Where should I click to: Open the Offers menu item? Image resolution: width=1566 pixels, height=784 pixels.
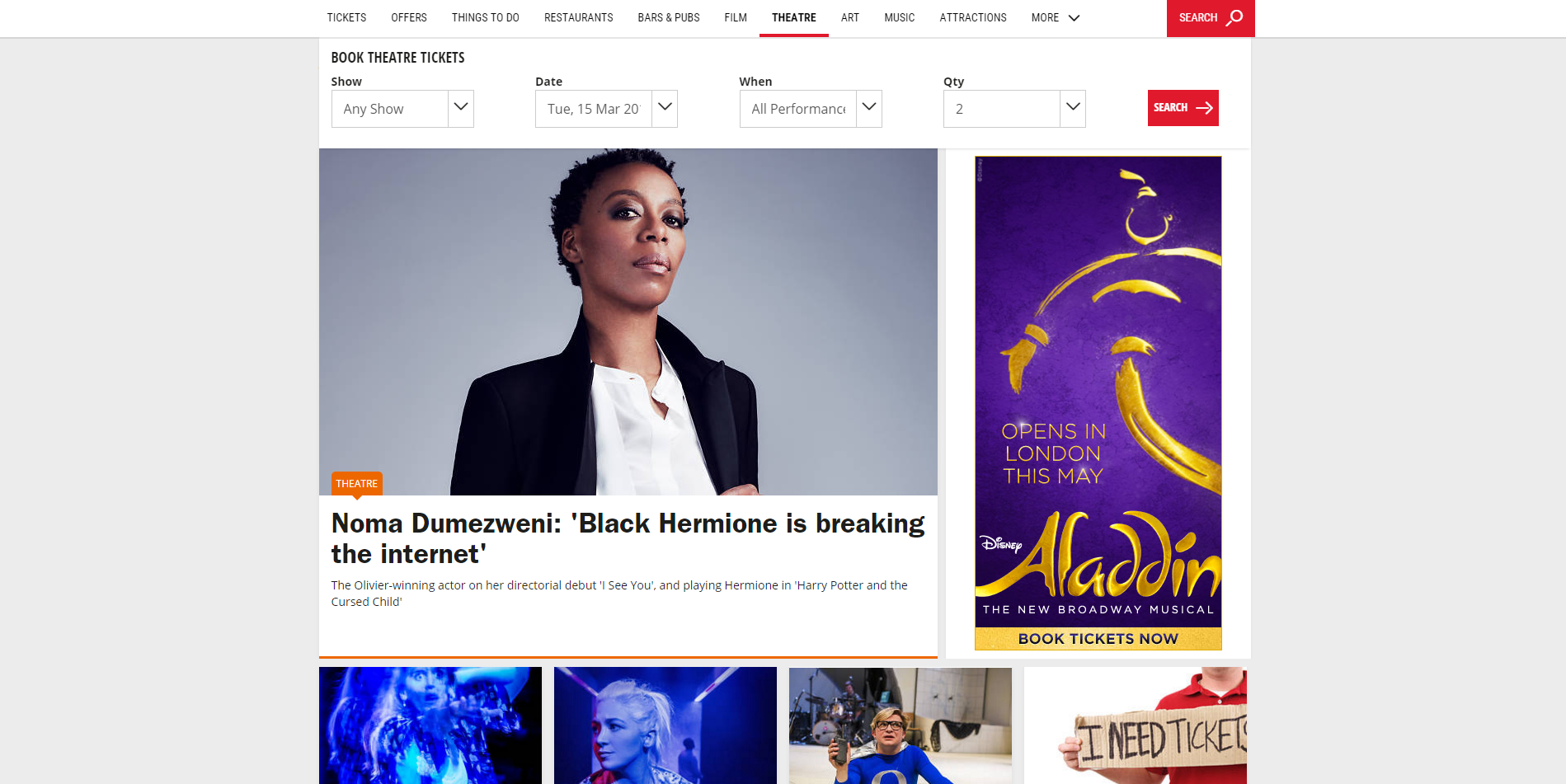pos(409,17)
